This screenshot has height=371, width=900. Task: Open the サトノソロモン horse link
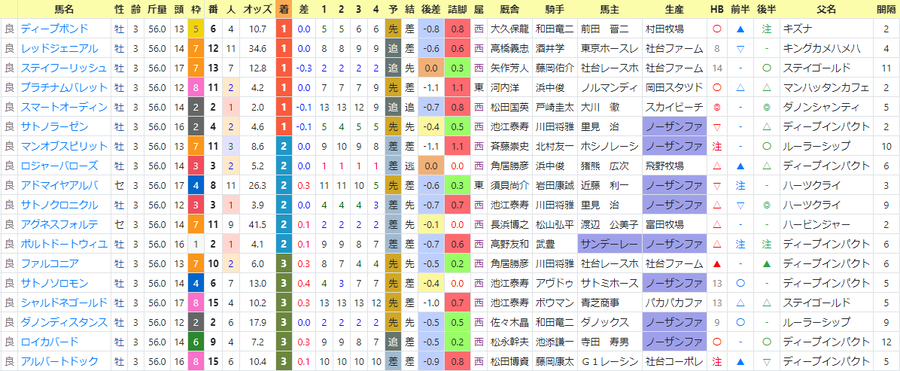coord(55,283)
